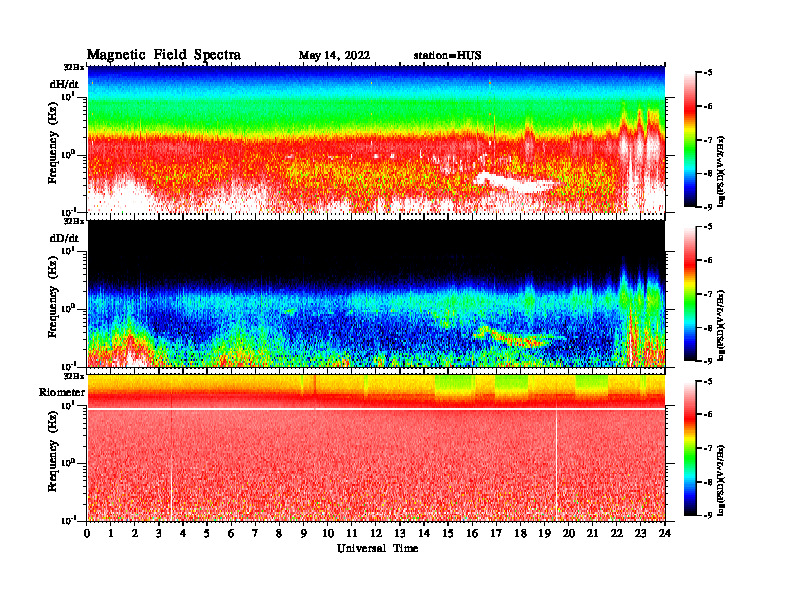Click the hour "16" tick label on time axis

click(472, 533)
